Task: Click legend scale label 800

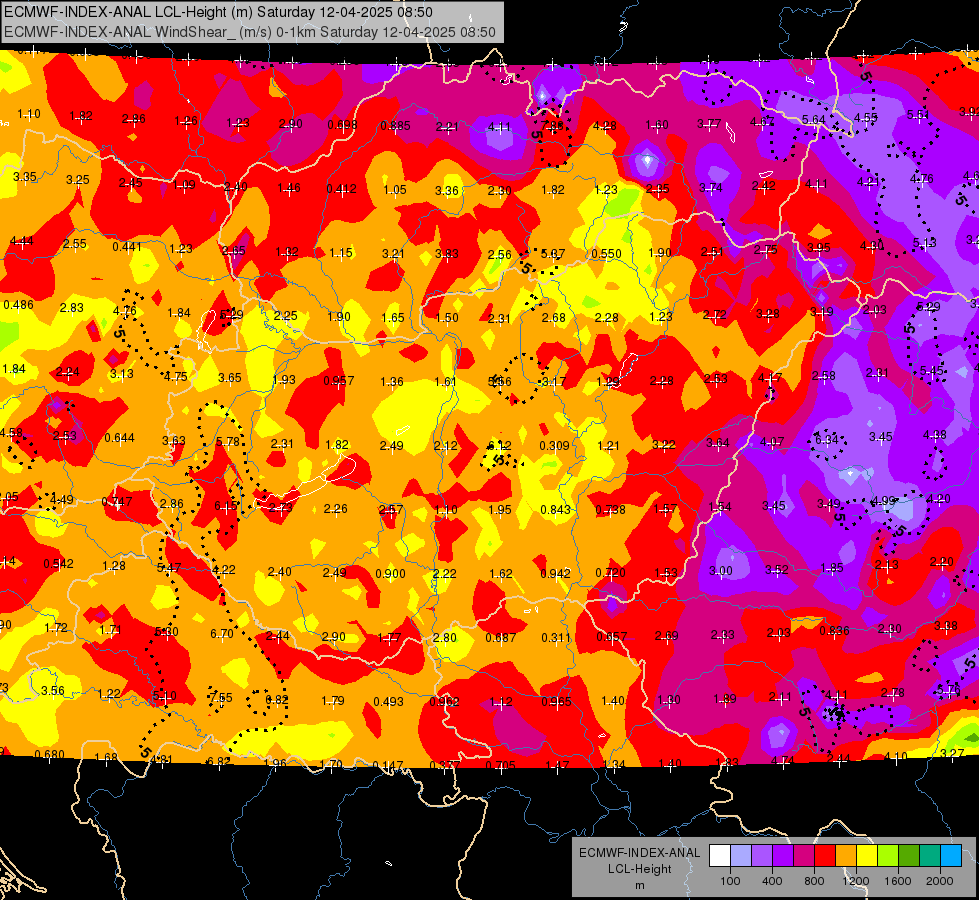Action: point(814,881)
